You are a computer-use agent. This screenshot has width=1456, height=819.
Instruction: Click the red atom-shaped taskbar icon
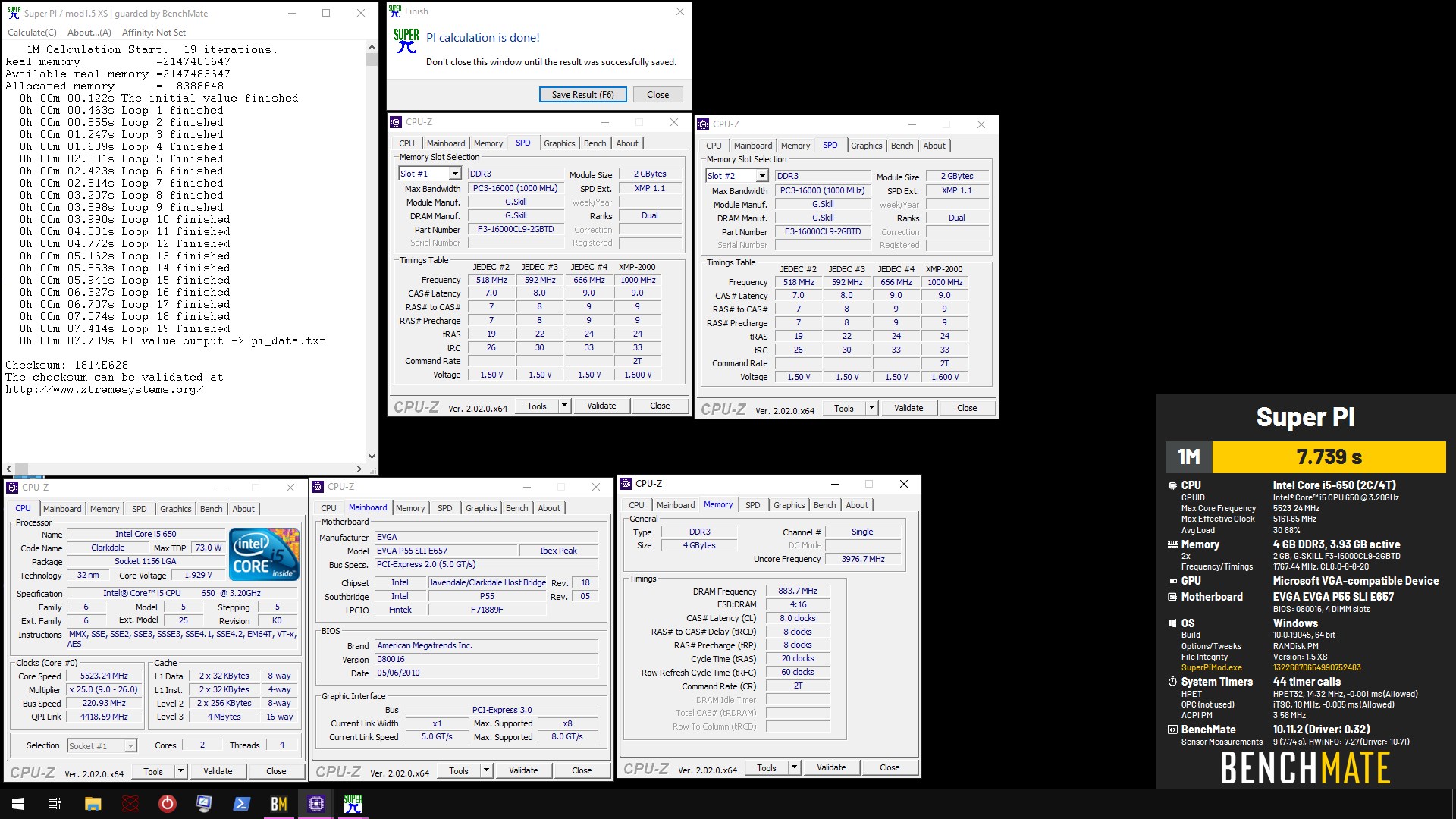point(130,804)
